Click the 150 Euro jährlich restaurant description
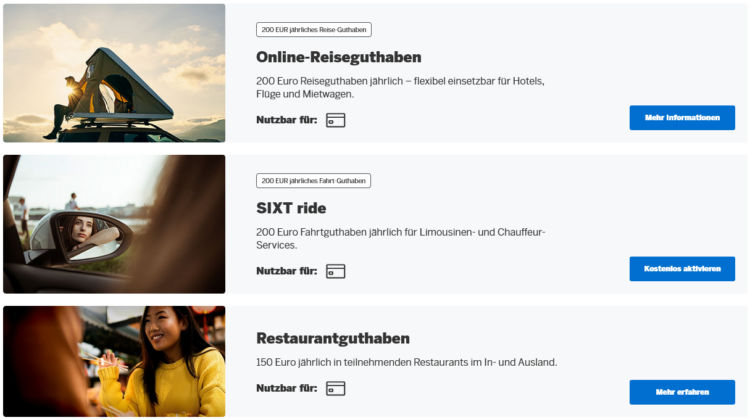Image resolution: width=750 pixels, height=420 pixels. click(406, 362)
